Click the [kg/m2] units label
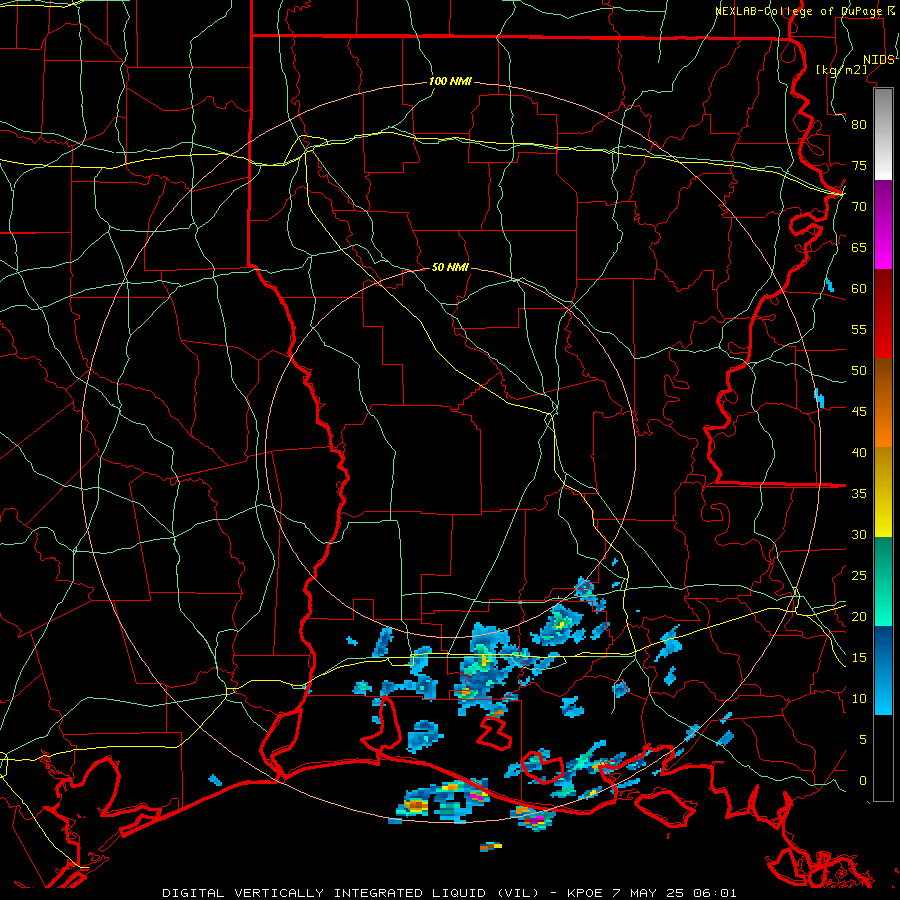Image resolution: width=900 pixels, height=900 pixels. click(841, 69)
